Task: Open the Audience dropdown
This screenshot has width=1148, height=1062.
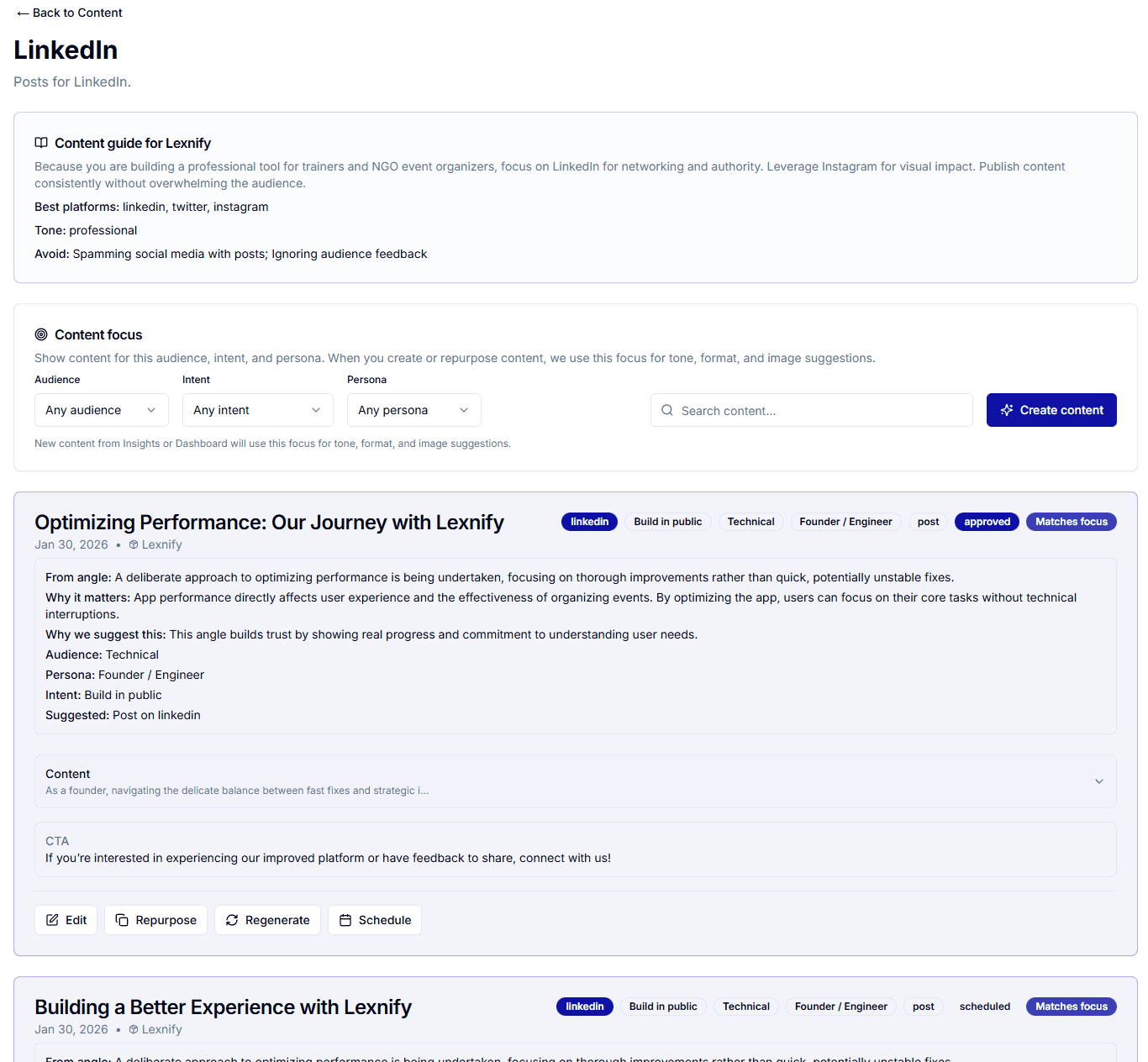Action: click(x=101, y=410)
